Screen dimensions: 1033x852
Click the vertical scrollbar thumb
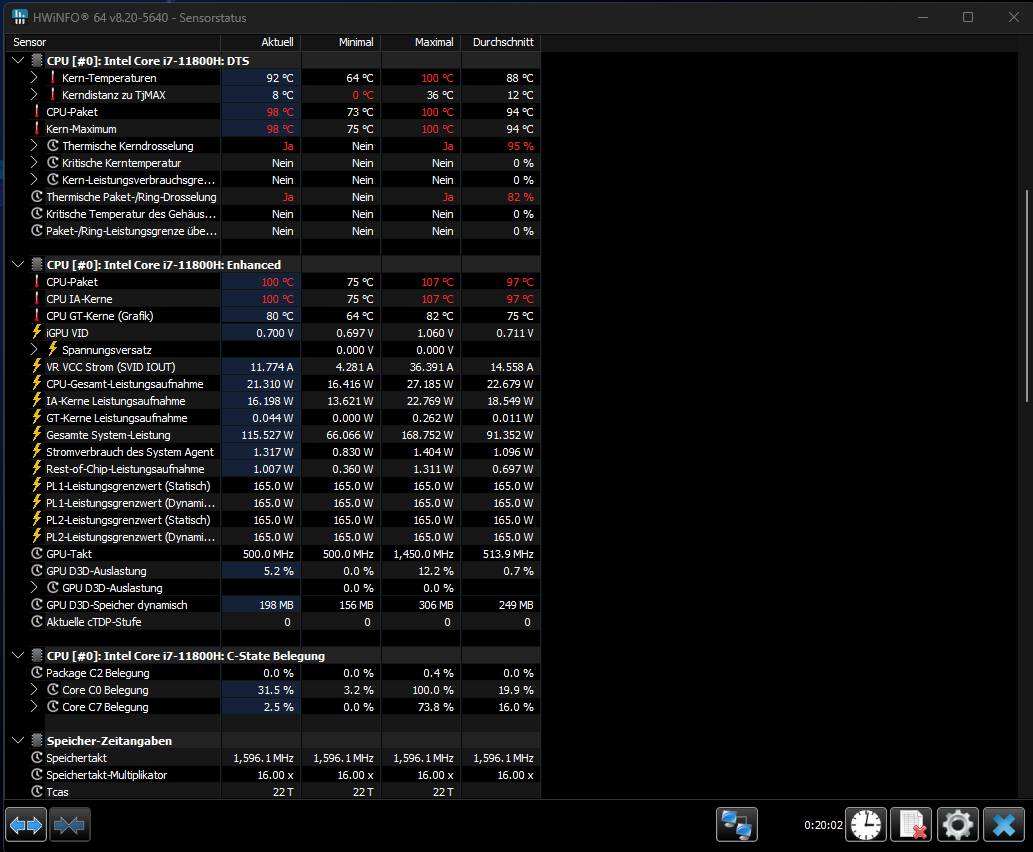(1026, 295)
